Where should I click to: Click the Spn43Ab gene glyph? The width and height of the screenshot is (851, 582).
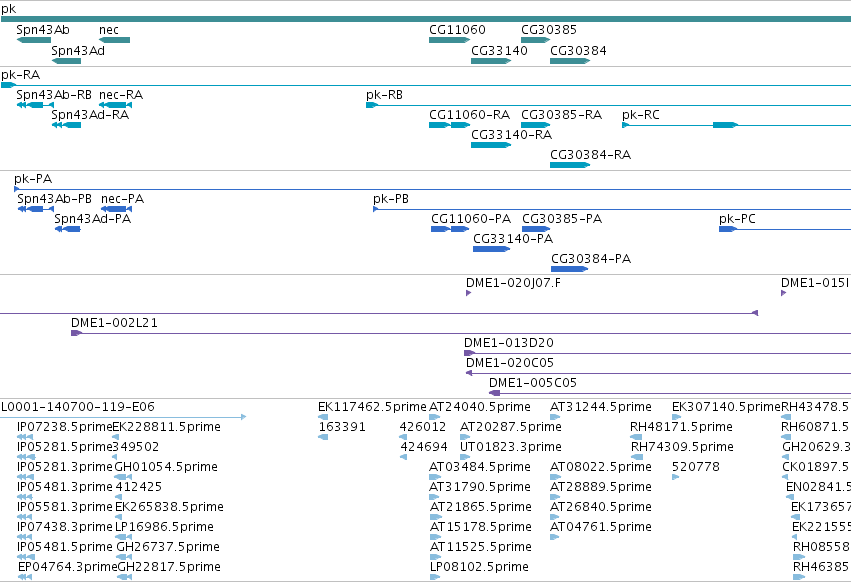click(x=34, y=40)
